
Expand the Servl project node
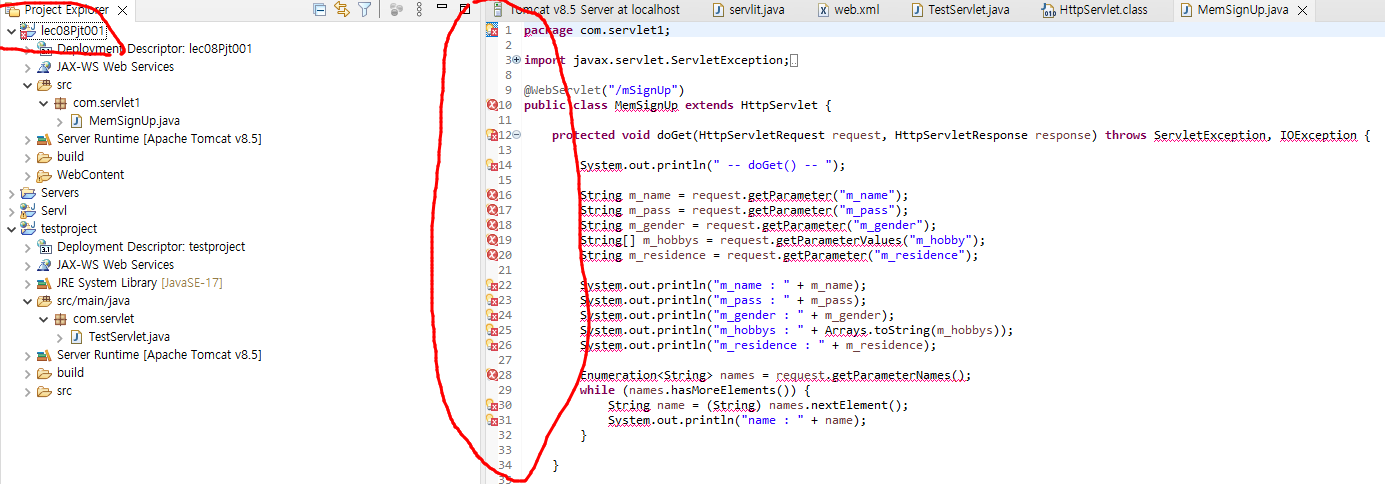point(11,210)
